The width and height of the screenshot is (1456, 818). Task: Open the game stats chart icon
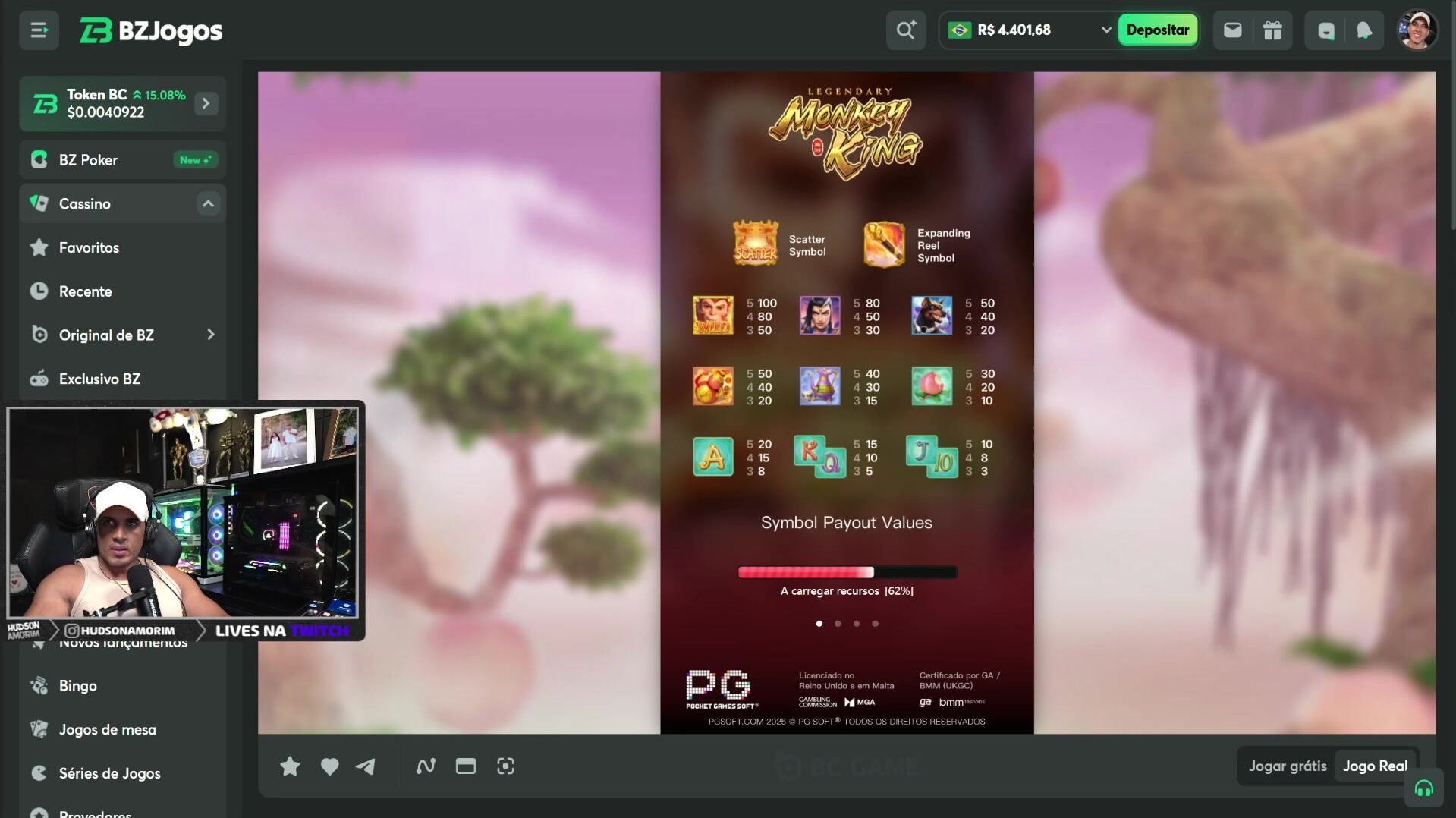[426, 766]
